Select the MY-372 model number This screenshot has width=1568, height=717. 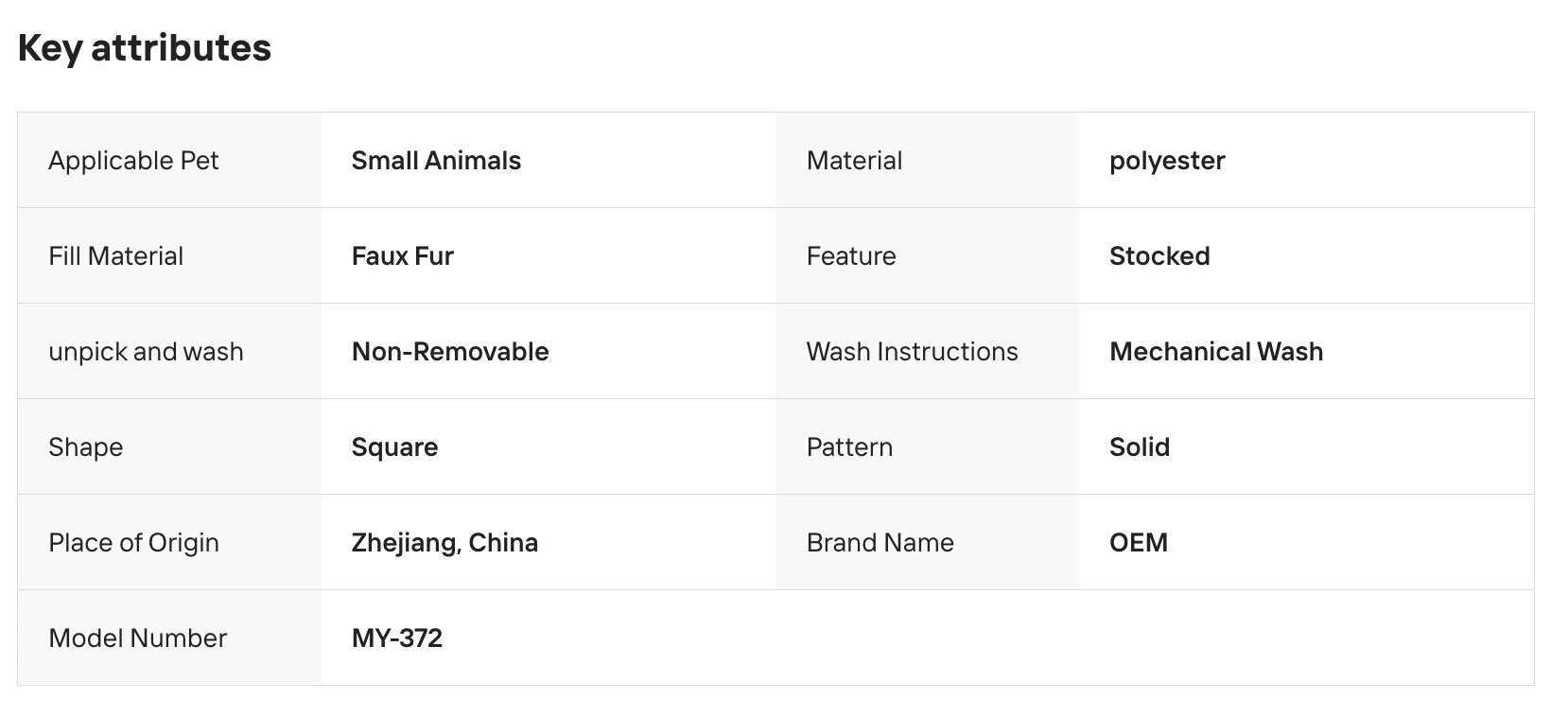pyautogui.click(x=397, y=638)
